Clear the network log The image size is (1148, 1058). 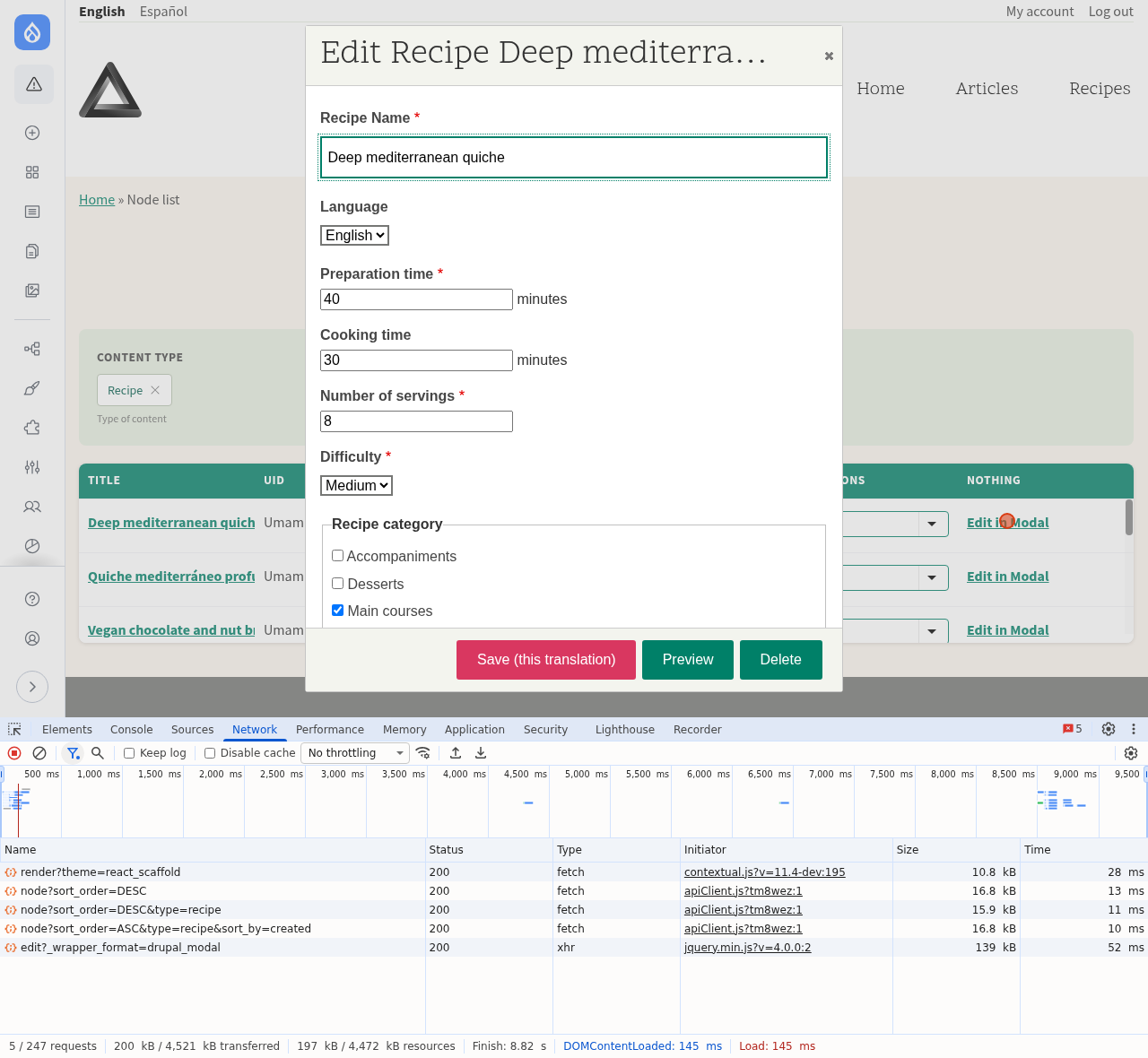(39, 753)
